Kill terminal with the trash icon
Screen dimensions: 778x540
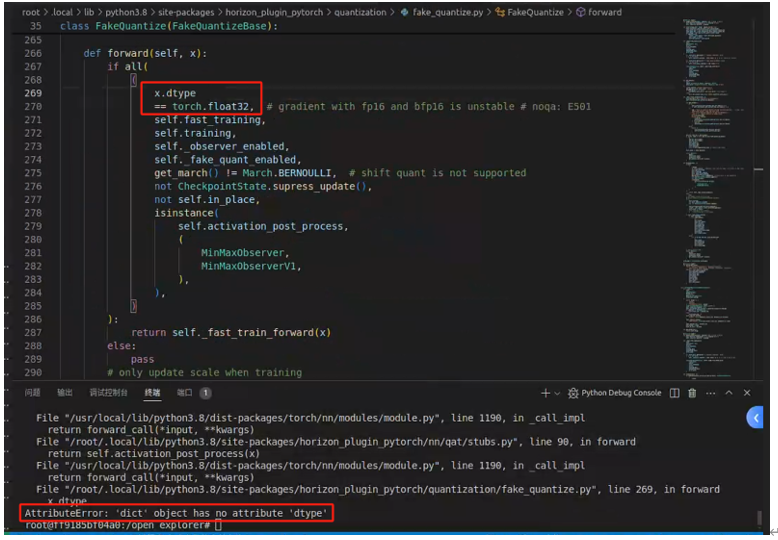point(693,393)
